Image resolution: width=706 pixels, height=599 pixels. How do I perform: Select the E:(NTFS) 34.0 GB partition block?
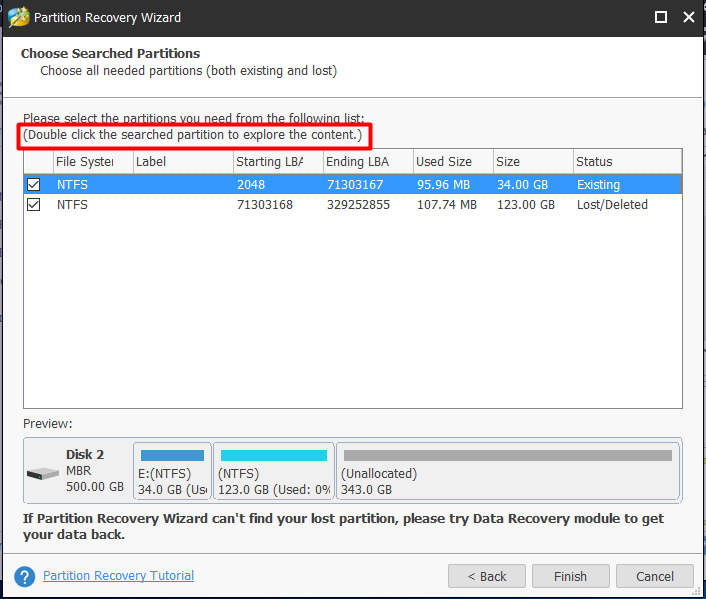tap(172, 471)
